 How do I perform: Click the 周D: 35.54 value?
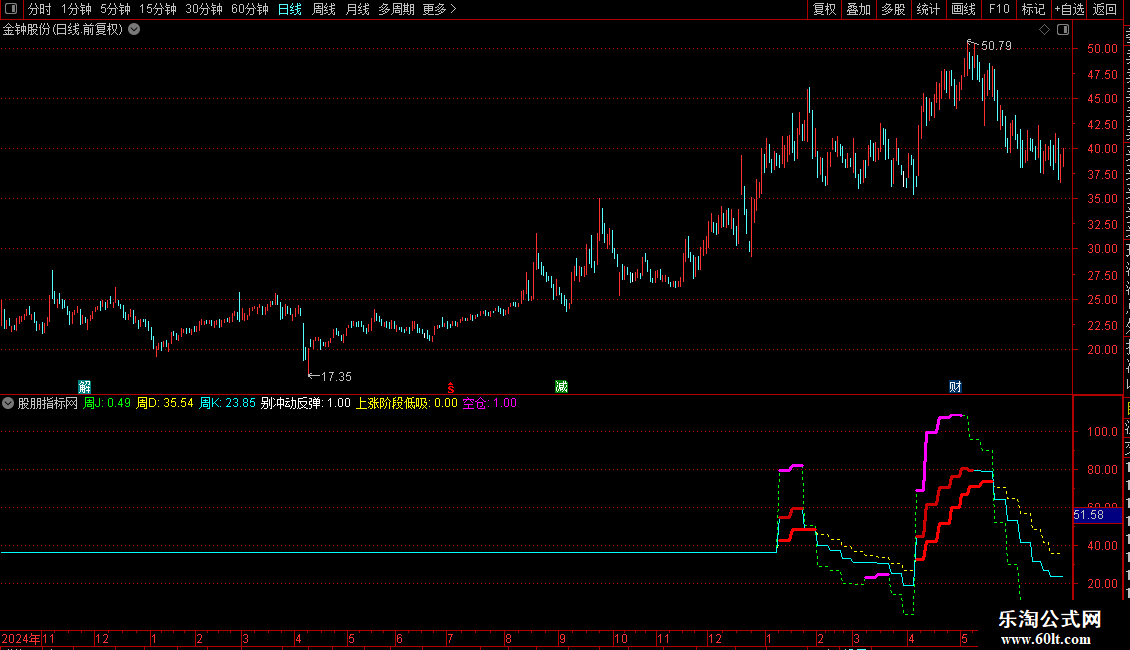(165, 404)
